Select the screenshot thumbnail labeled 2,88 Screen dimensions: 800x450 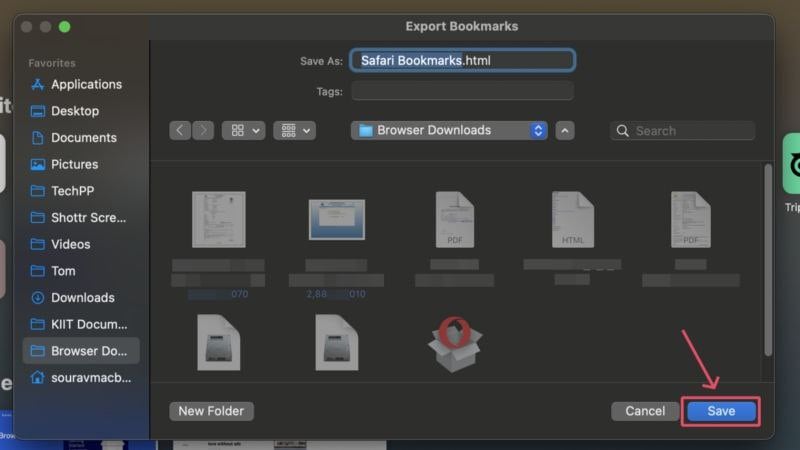[x=337, y=219]
